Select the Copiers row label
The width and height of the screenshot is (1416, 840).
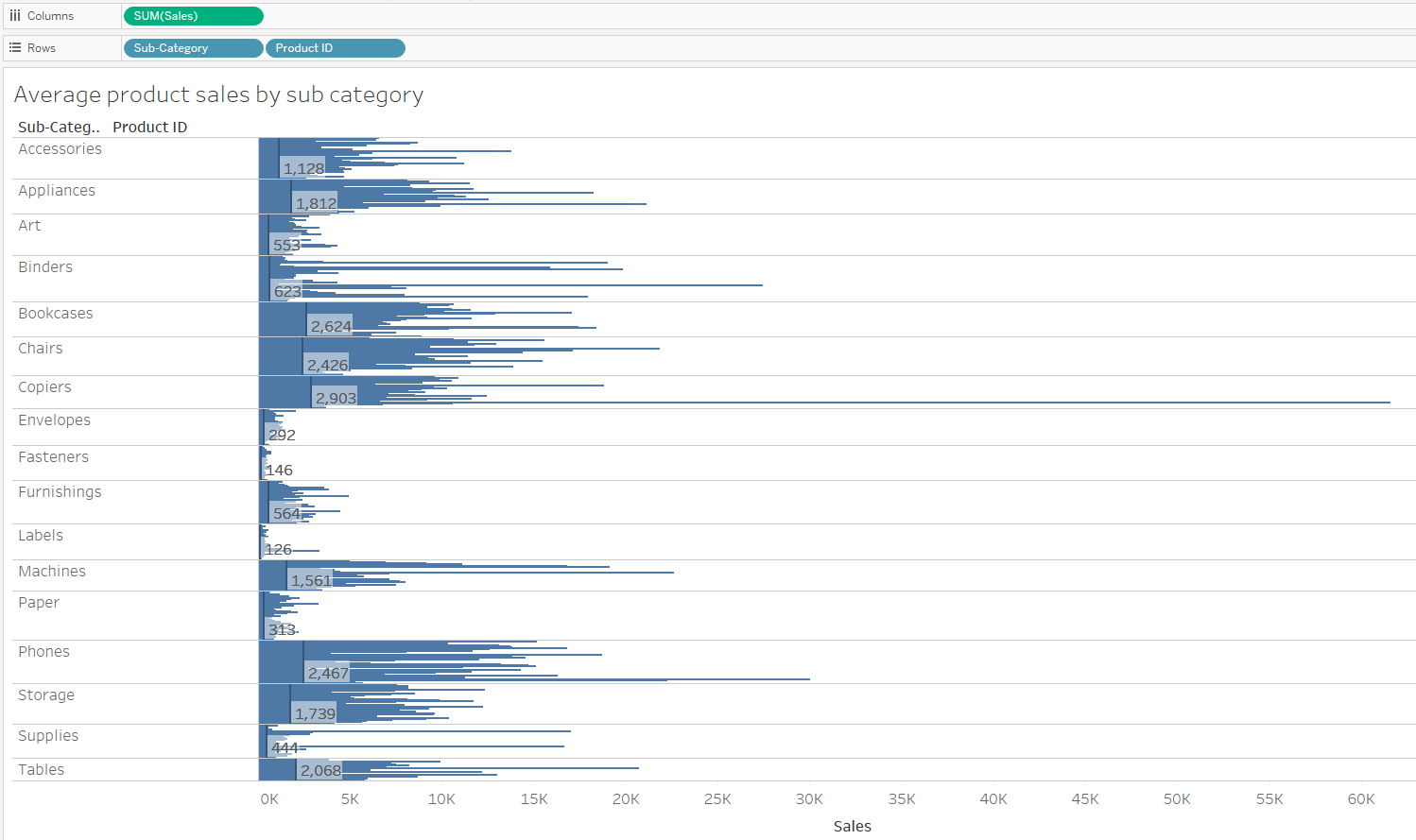click(44, 386)
